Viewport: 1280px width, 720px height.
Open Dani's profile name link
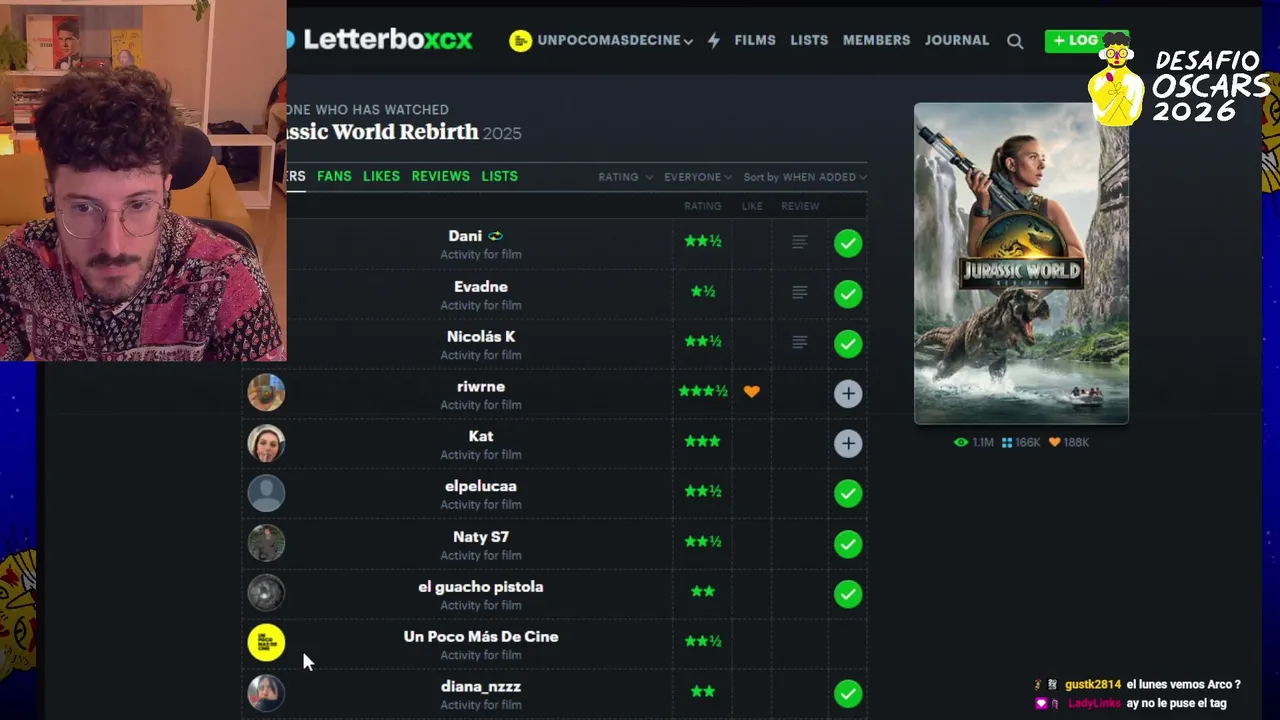[465, 236]
